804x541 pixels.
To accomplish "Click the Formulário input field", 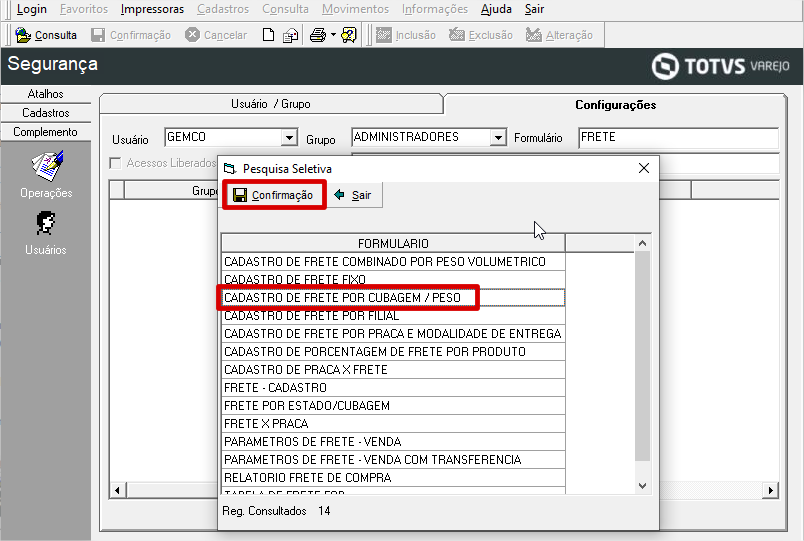I will coord(678,137).
